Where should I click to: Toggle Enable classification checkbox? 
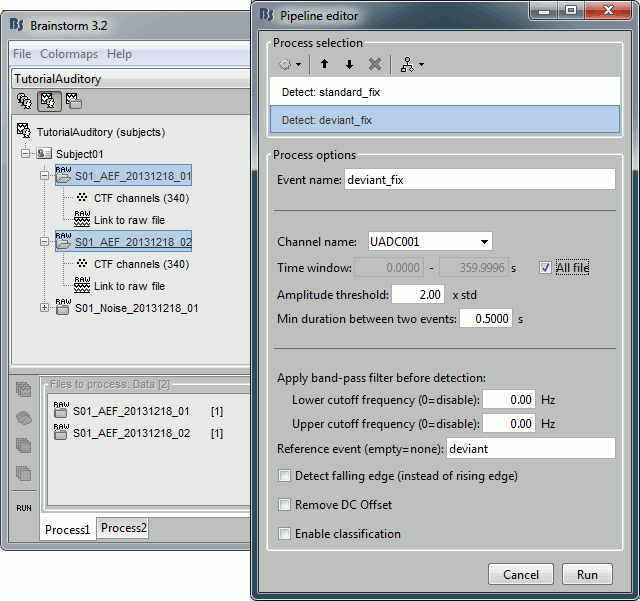click(x=286, y=534)
